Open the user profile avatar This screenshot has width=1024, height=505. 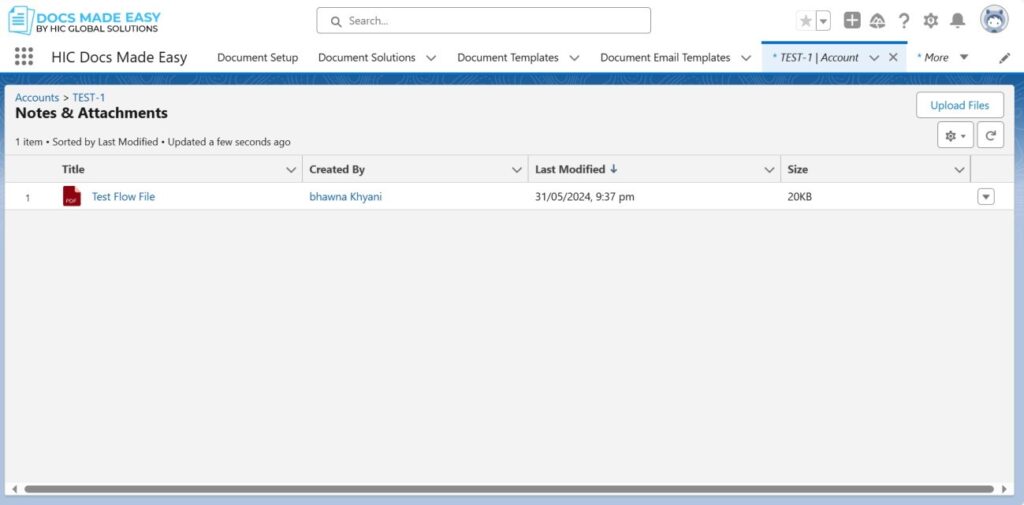994,20
